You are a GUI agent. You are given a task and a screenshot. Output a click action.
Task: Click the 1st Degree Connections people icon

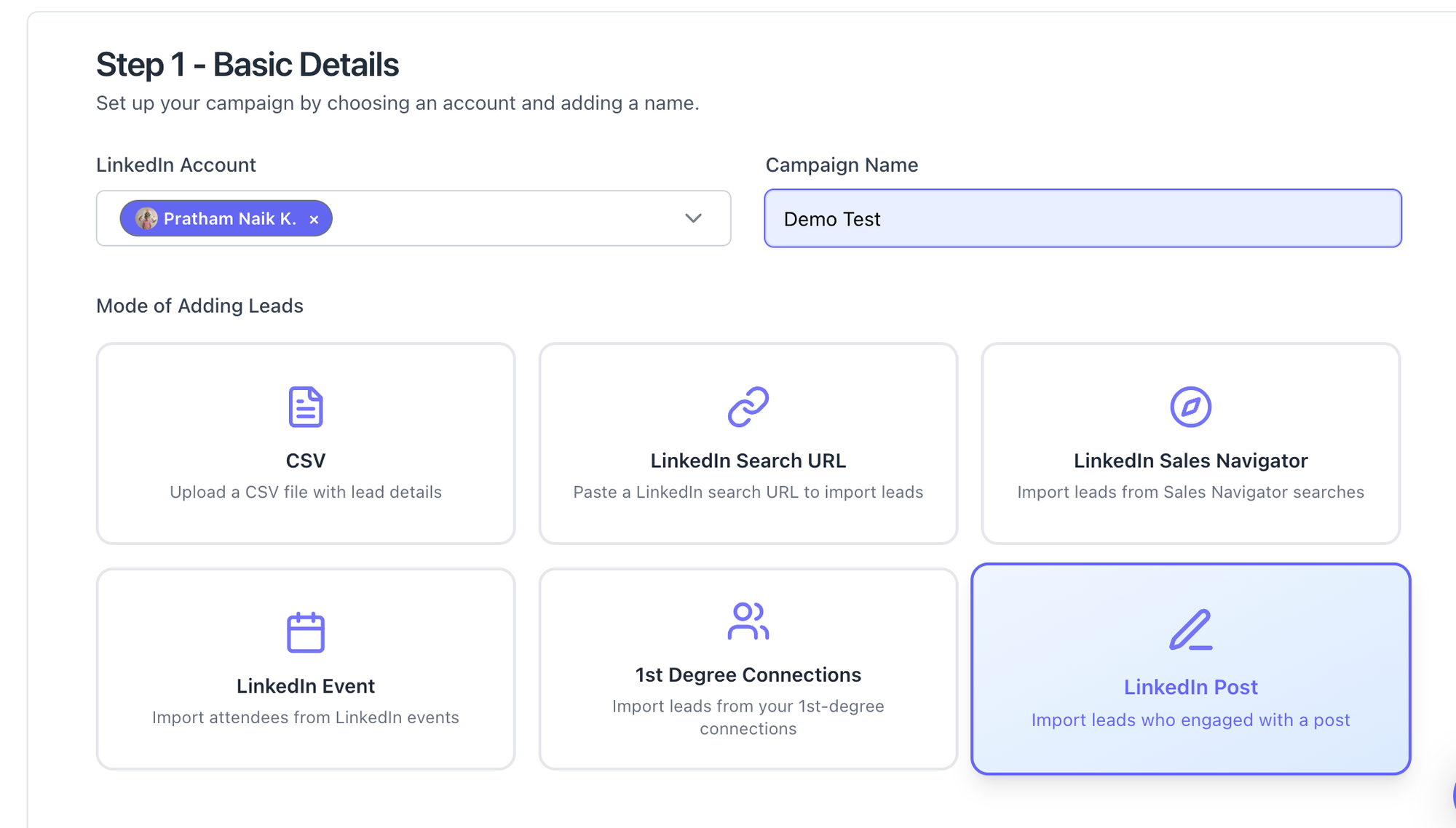pyautogui.click(x=748, y=621)
